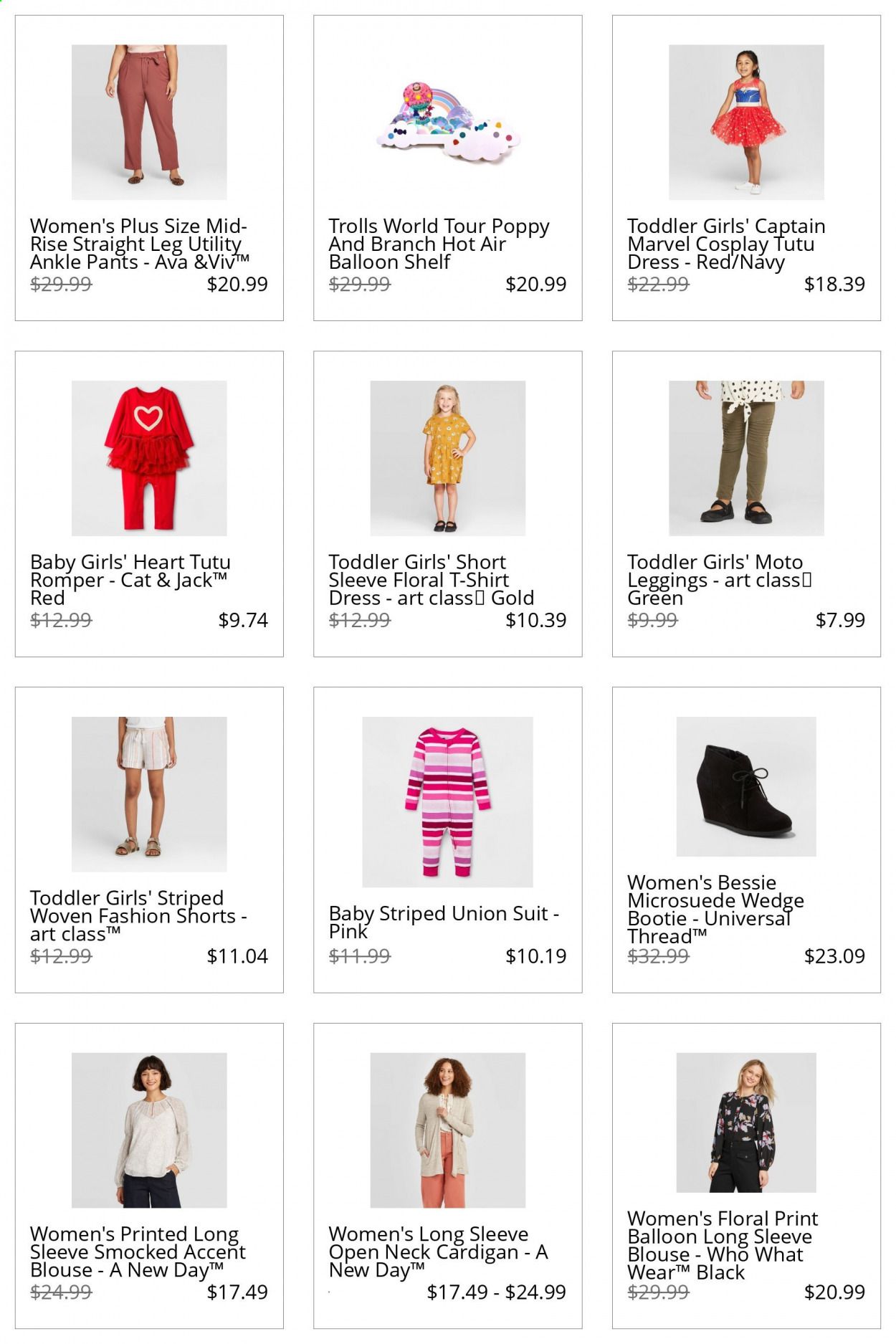Click the open neck cardigan product image
This screenshot has width=896, height=1344.
[448, 1130]
